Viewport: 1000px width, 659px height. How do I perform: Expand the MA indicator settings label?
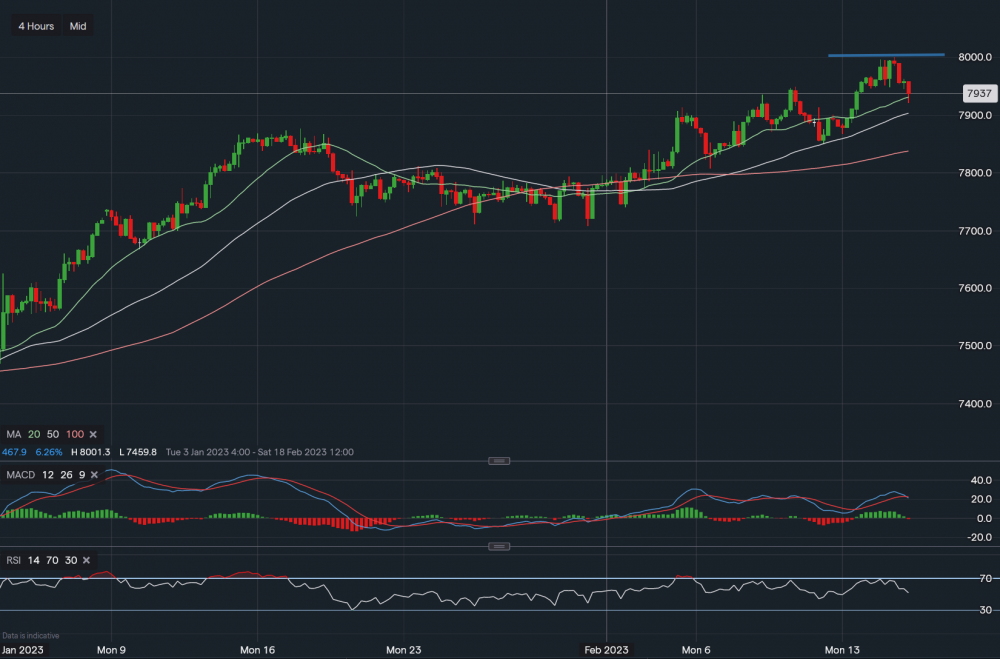[x=13, y=434]
